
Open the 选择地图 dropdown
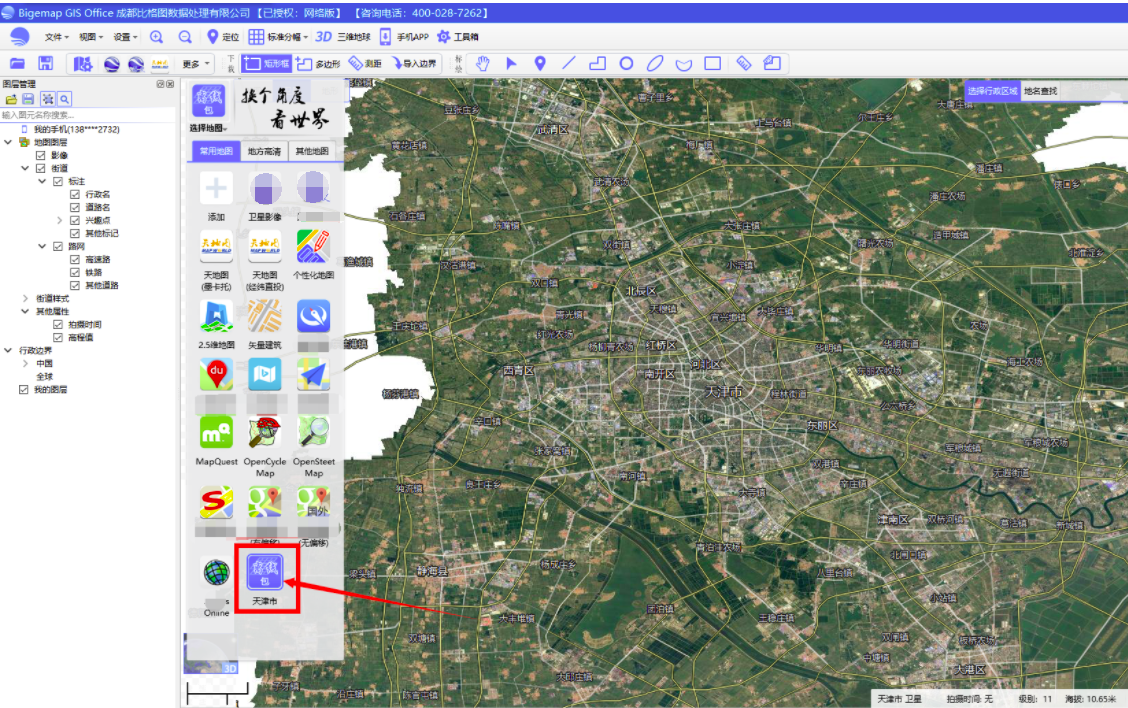(209, 128)
